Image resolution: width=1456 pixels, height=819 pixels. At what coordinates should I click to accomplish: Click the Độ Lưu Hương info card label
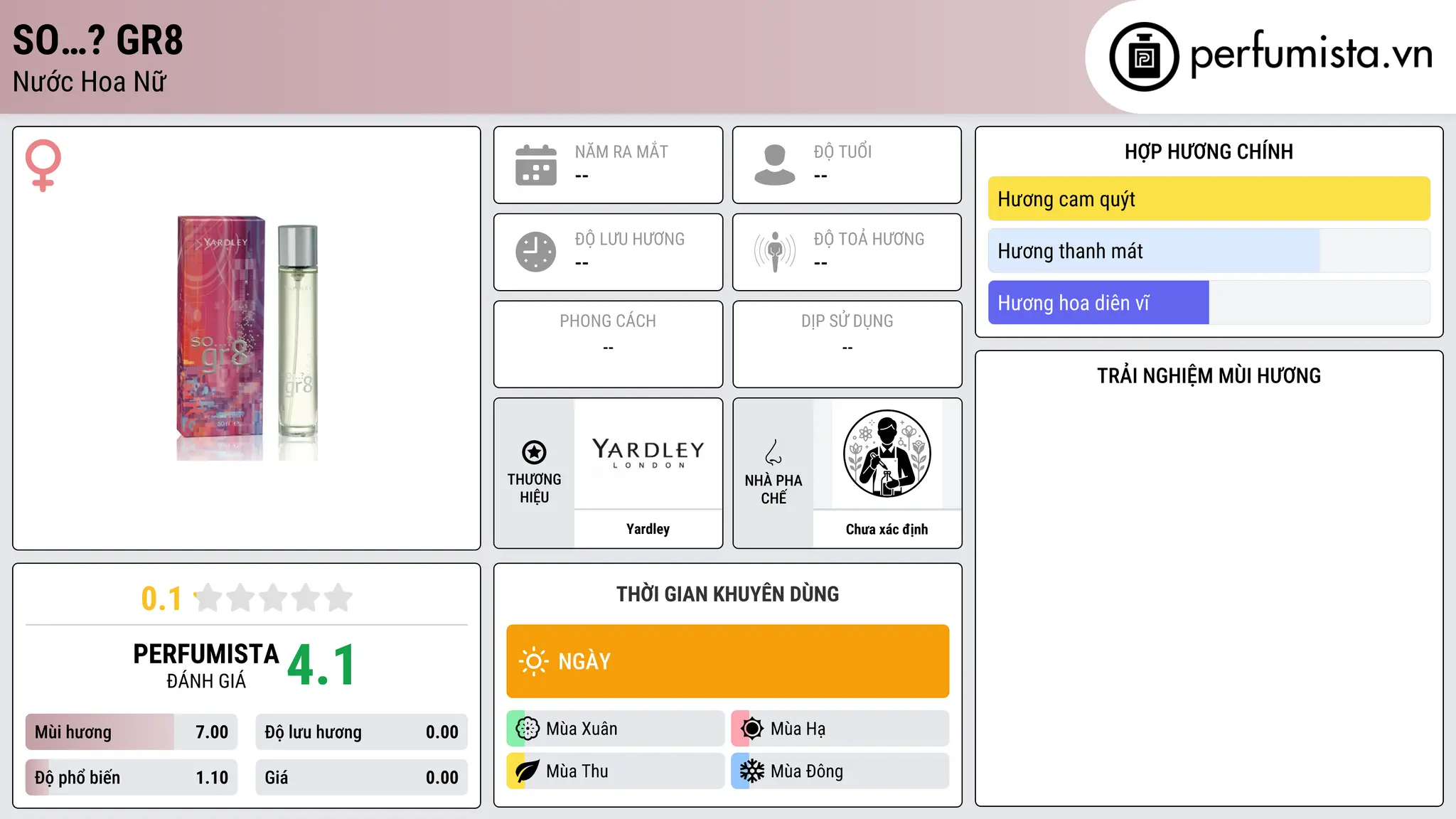coord(630,239)
